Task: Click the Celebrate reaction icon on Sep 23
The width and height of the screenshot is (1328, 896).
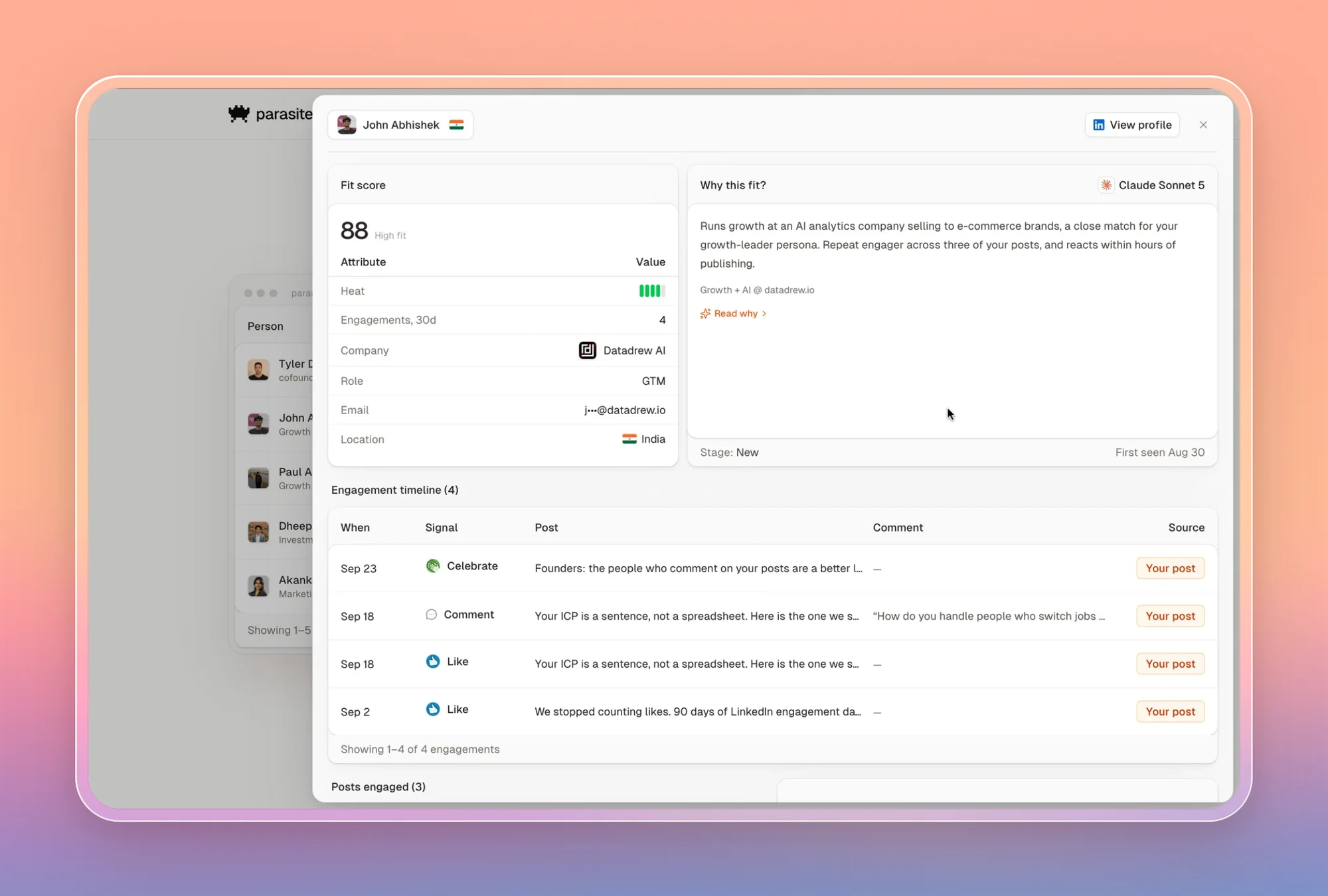Action: (x=433, y=565)
